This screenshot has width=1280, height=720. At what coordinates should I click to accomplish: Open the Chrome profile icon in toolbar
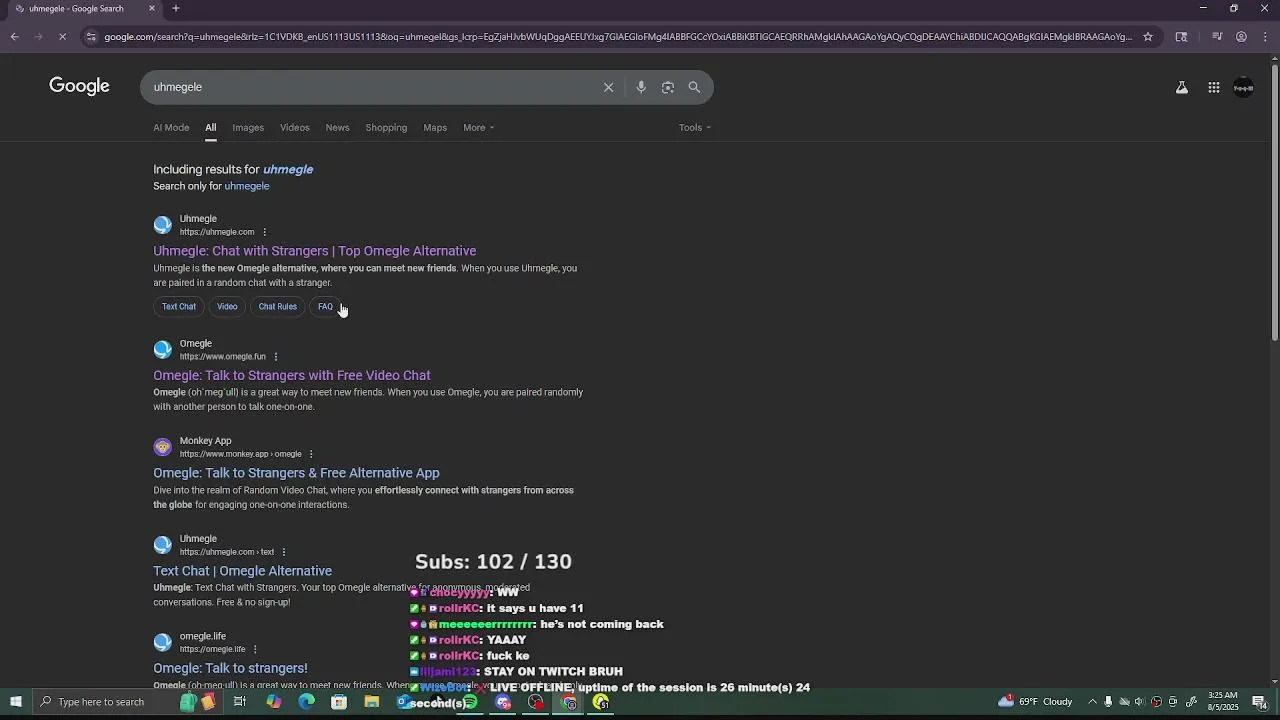click(1241, 37)
